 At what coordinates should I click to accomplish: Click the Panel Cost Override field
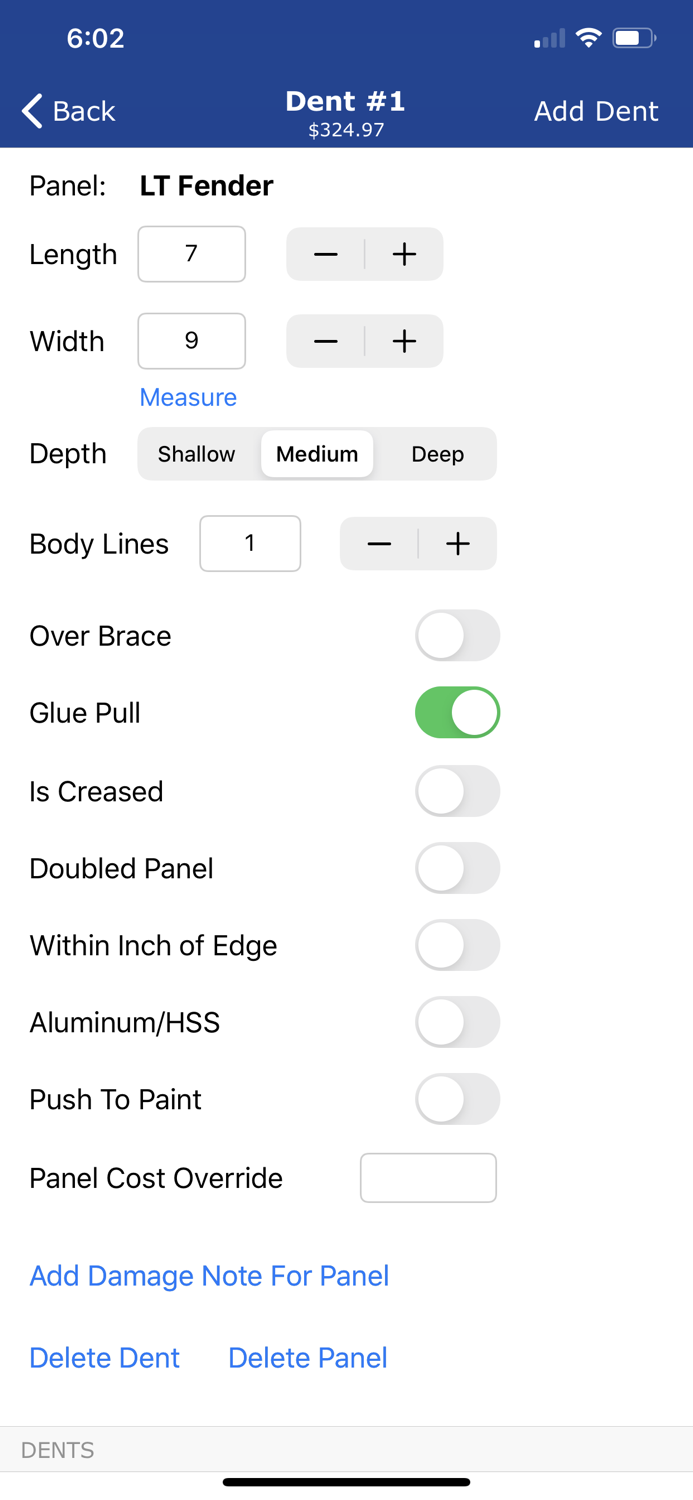(428, 1178)
